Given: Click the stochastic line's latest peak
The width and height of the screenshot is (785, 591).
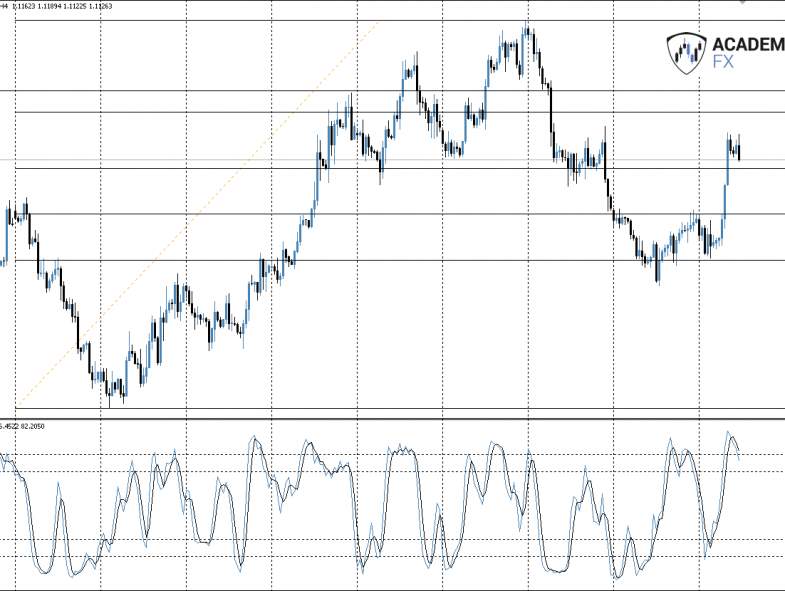Looking at the screenshot, I should click(728, 432).
